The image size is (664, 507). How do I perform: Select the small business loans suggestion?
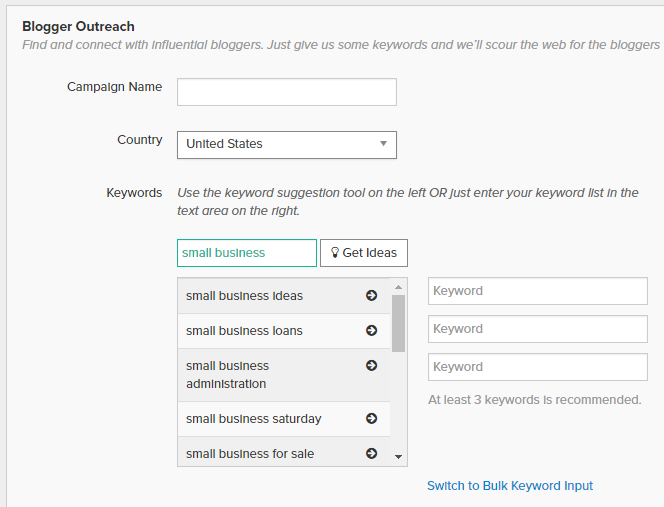point(245,331)
